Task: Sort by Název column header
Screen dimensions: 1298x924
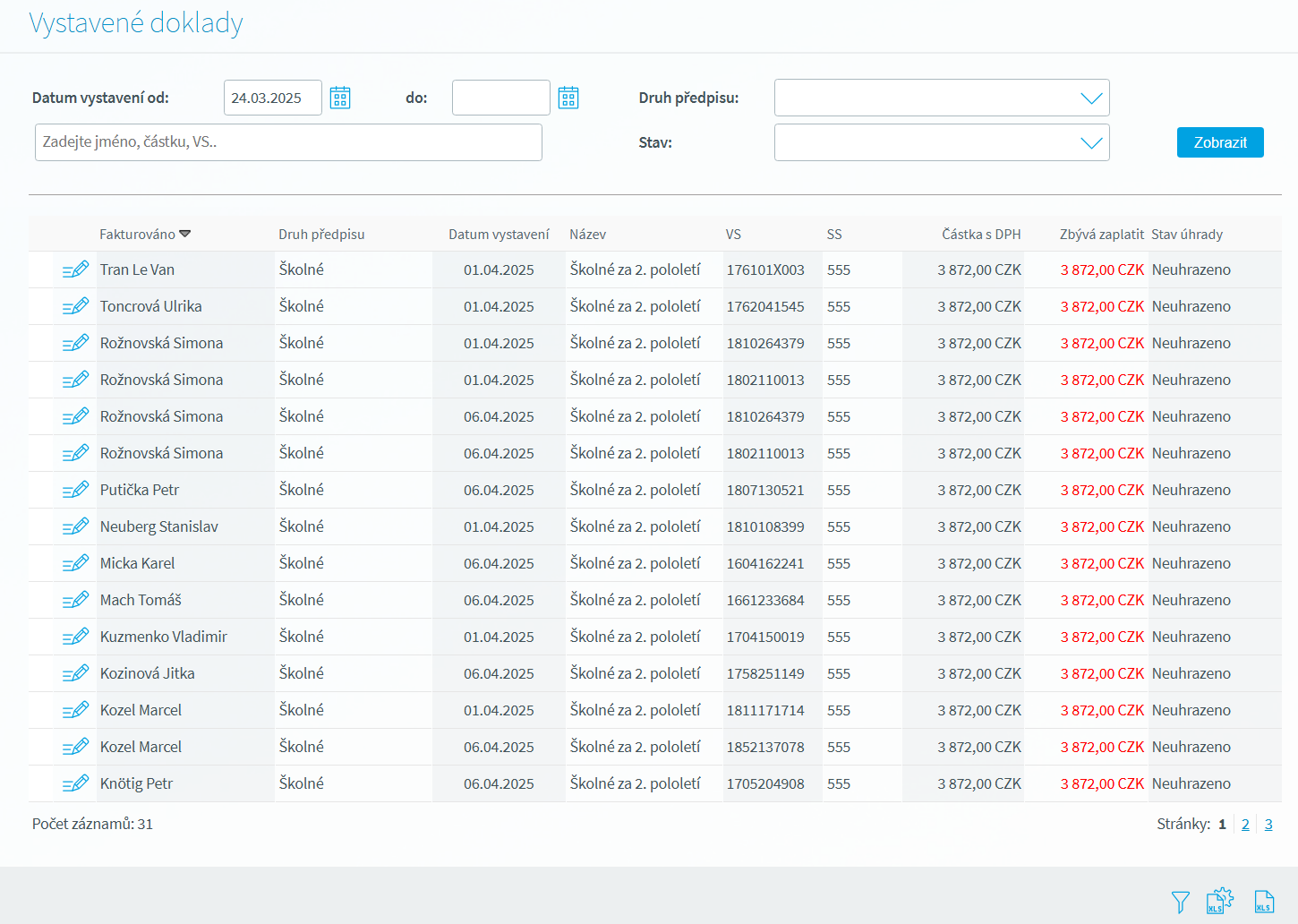Action: tap(587, 234)
